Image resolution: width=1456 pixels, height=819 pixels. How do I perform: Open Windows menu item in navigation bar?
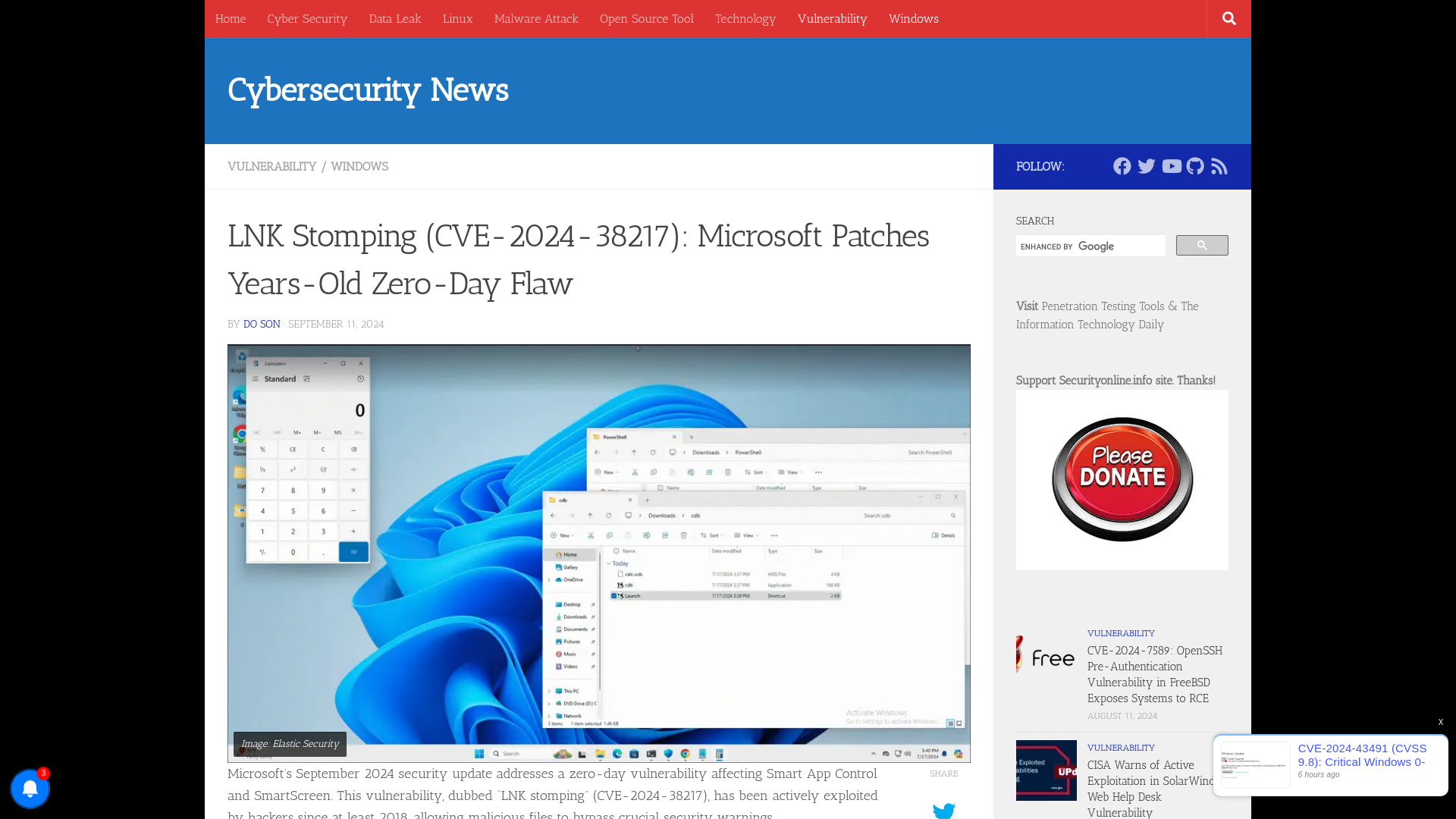914,19
